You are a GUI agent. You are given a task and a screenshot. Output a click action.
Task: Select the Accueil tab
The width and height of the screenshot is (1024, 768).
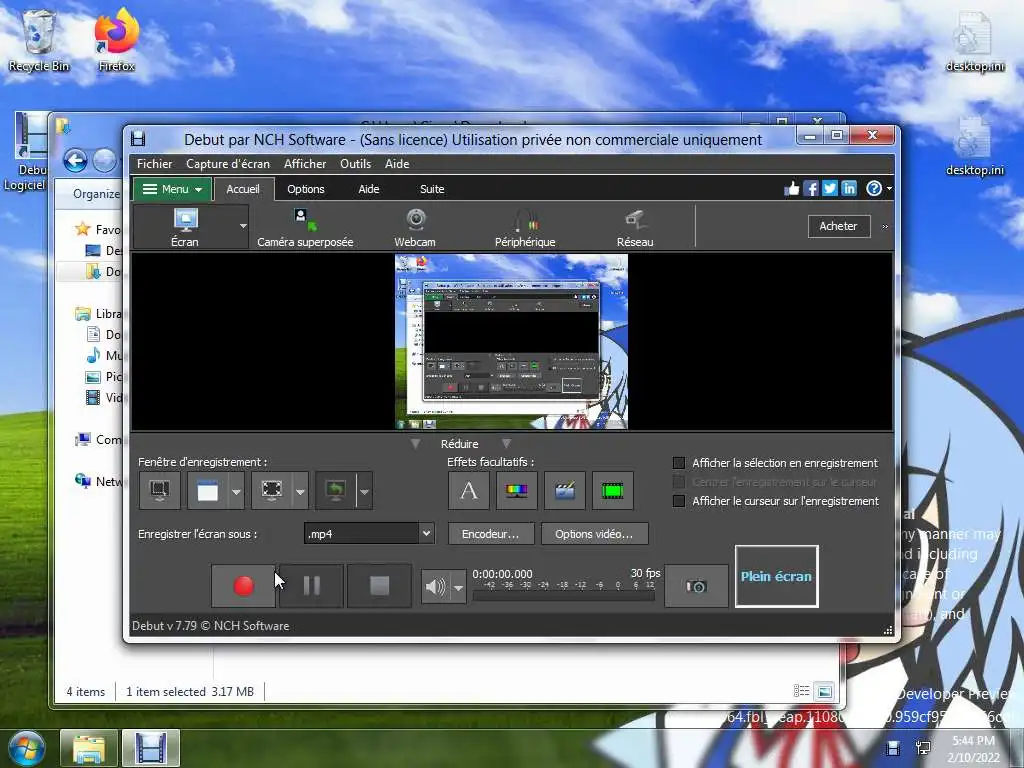[243, 189]
